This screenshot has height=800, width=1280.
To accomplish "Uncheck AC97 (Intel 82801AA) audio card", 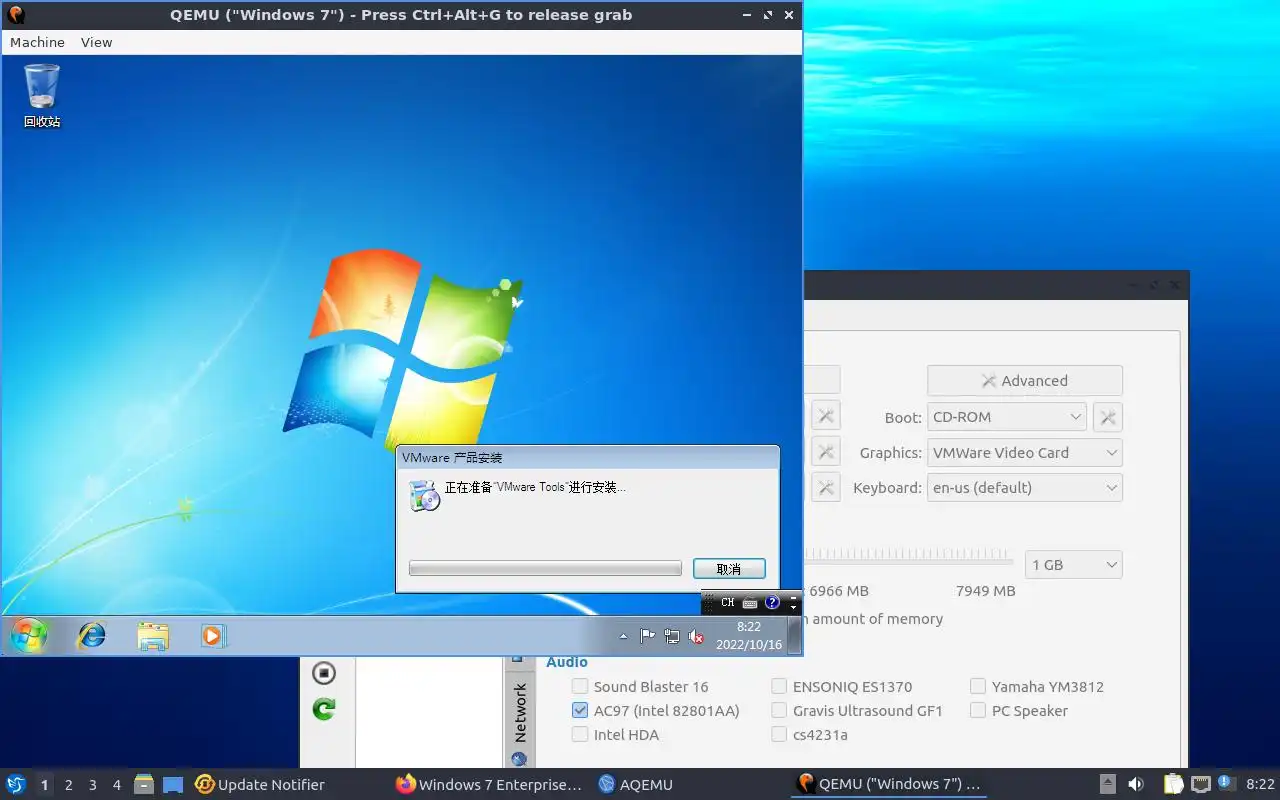I will pyautogui.click(x=656, y=711).
